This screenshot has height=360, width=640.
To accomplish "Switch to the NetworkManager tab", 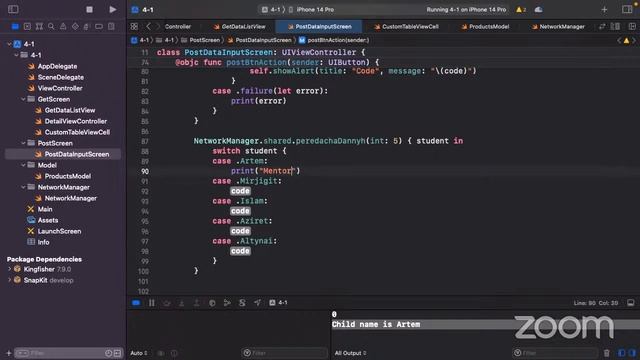I will (558, 27).
